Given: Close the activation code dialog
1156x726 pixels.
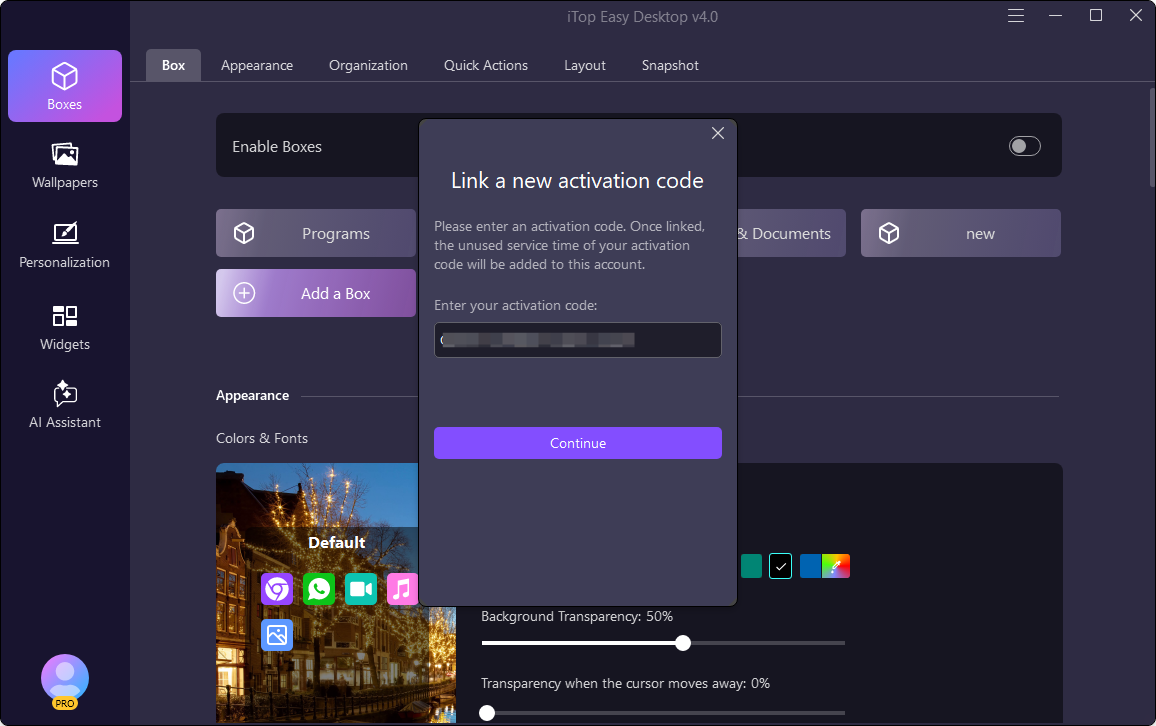Looking at the screenshot, I should [x=717, y=134].
